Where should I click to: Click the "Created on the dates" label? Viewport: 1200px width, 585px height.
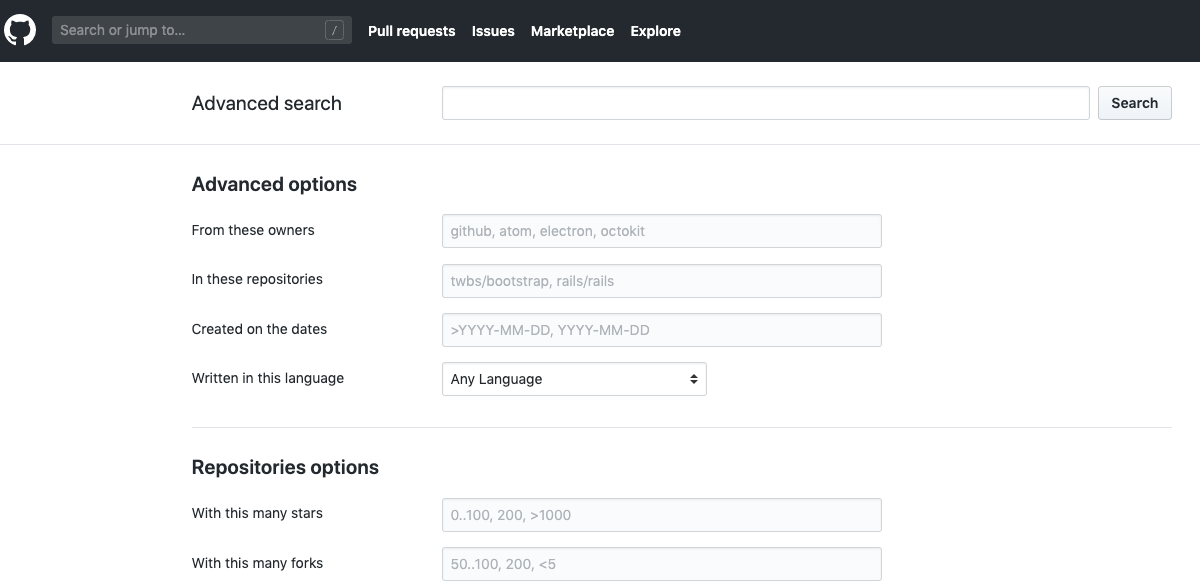(x=259, y=329)
